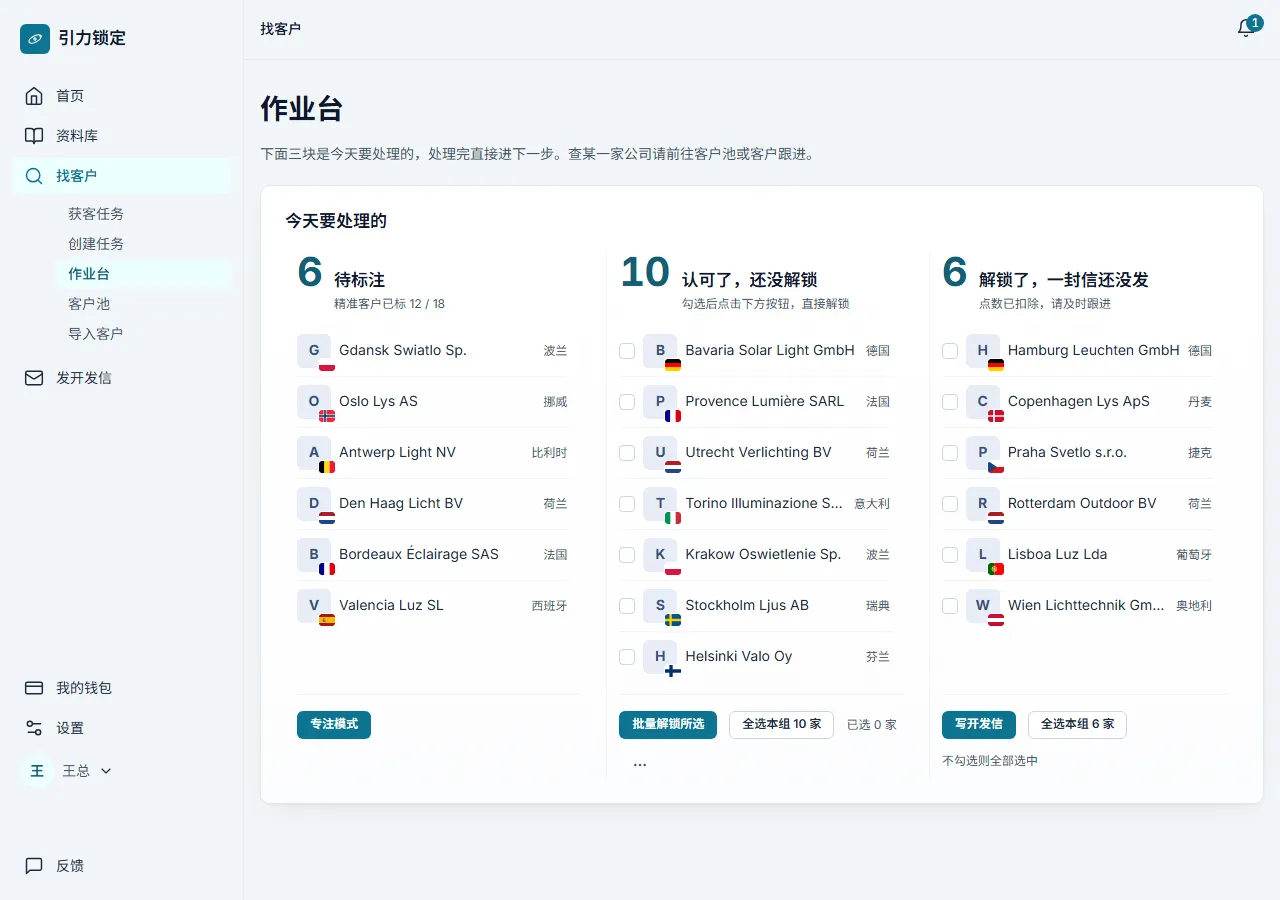Click the O avatar of Oslo Lys AS

pyautogui.click(x=314, y=402)
